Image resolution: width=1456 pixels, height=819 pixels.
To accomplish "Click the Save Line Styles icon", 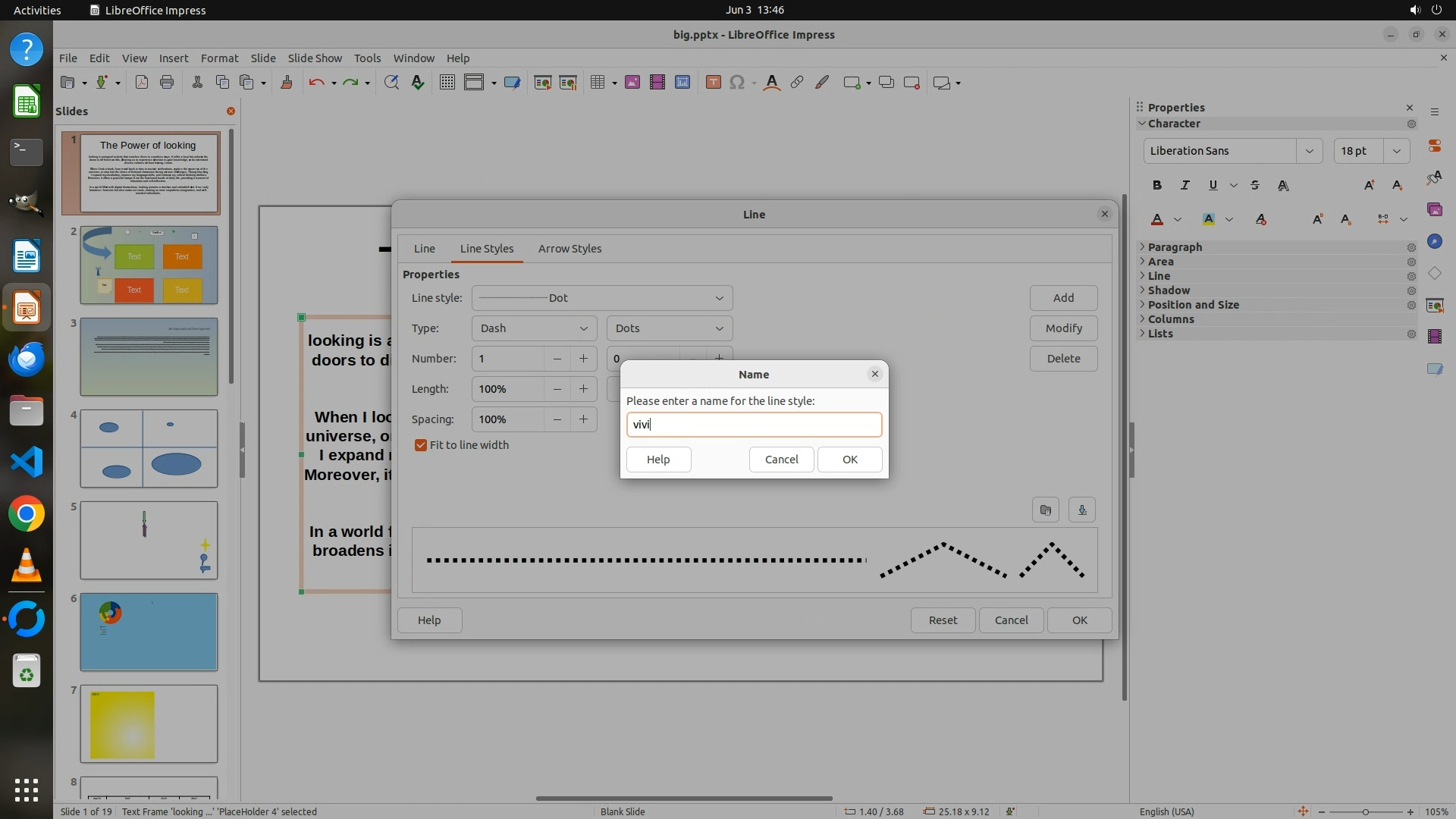I will tap(1082, 510).
